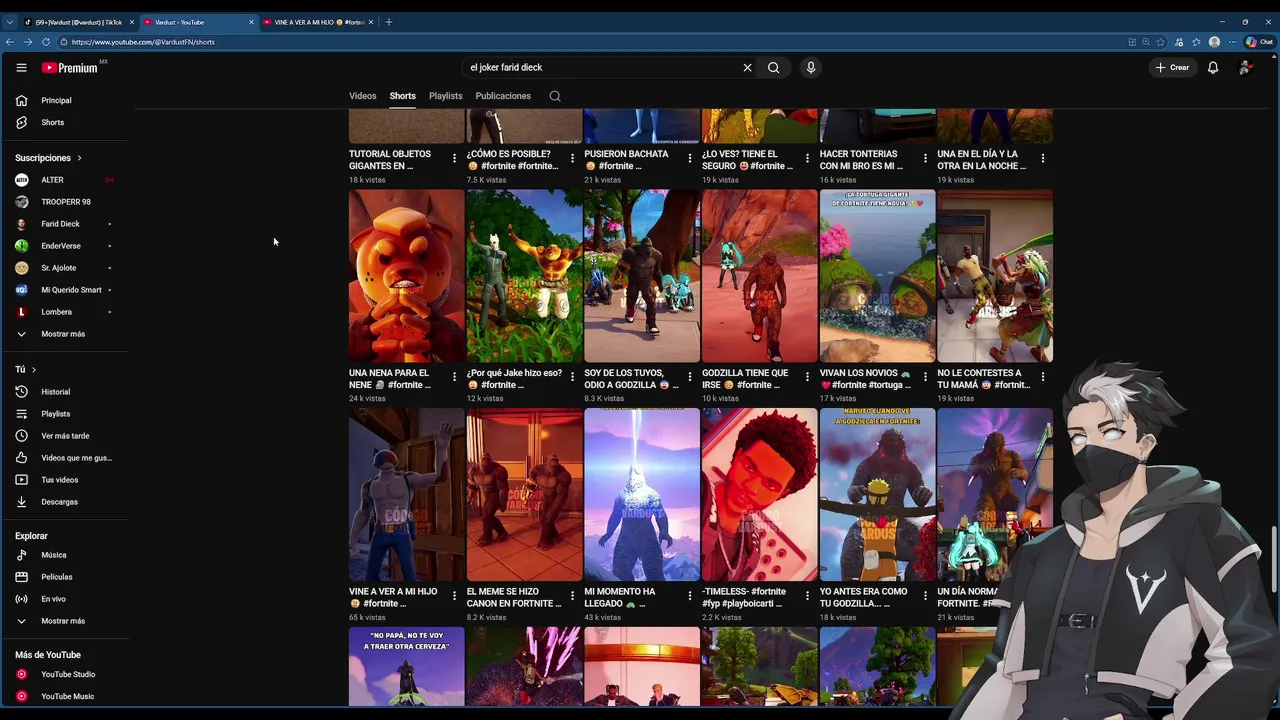Open the account avatar menu in YouTube
1280x720 pixels.
point(1246,67)
